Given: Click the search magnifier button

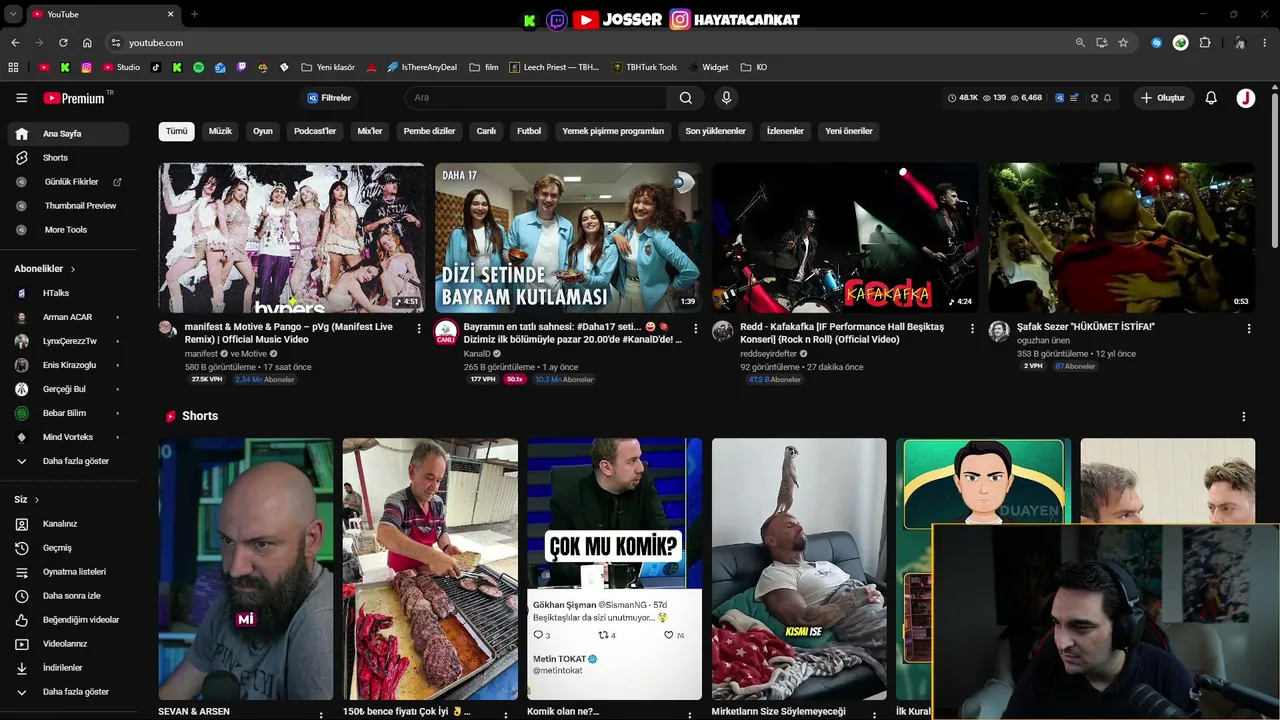Looking at the screenshot, I should click(x=685, y=98).
